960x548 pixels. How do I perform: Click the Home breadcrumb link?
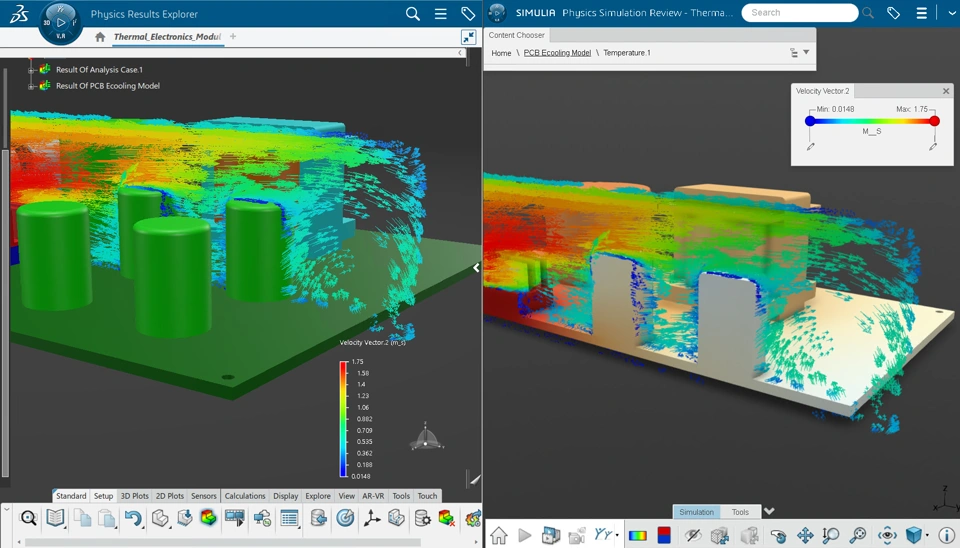[x=501, y=53]
